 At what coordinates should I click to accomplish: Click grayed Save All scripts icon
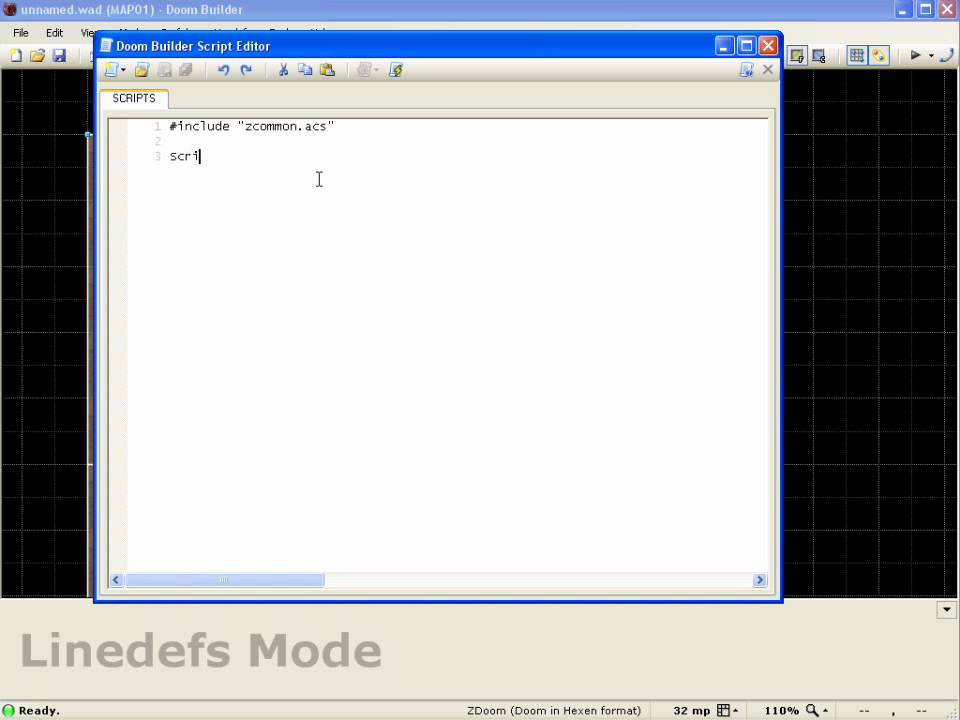coord(186,70)
